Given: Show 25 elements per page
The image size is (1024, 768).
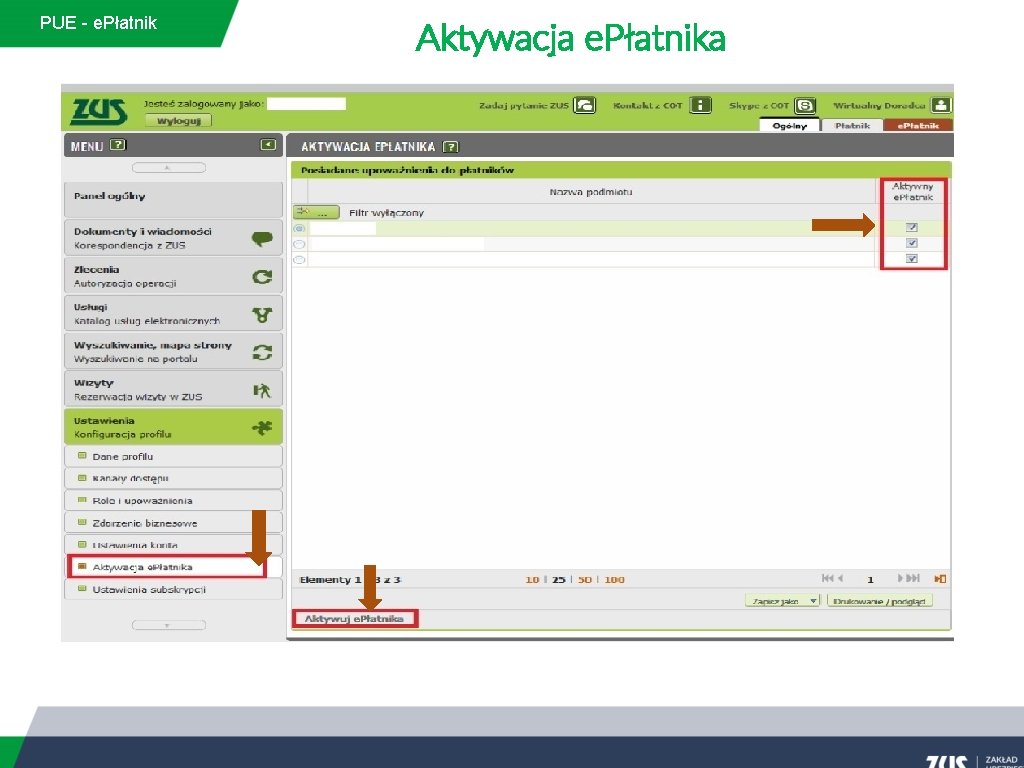Looking at the screenshot, I should click(x=558, y=579).
